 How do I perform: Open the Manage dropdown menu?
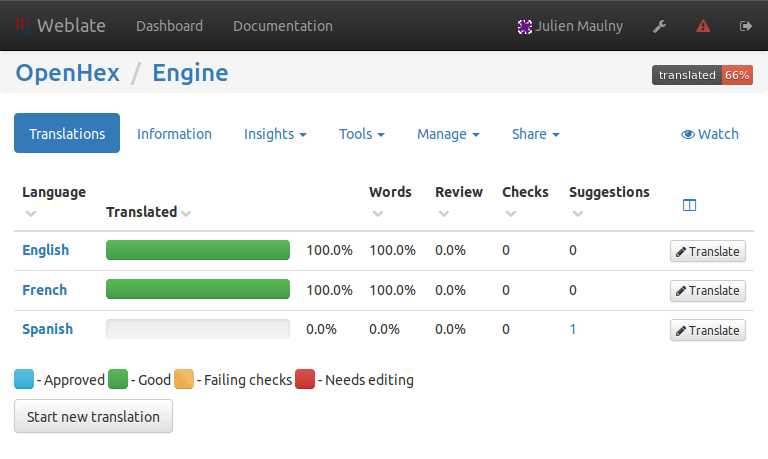tap(448, 134)
